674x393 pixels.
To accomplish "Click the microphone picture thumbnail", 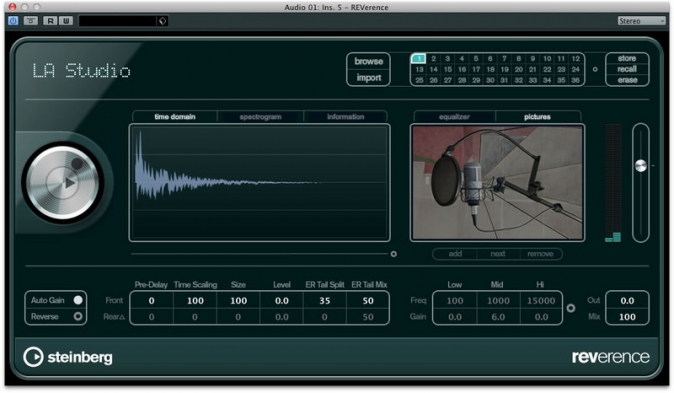I will 498,183.
